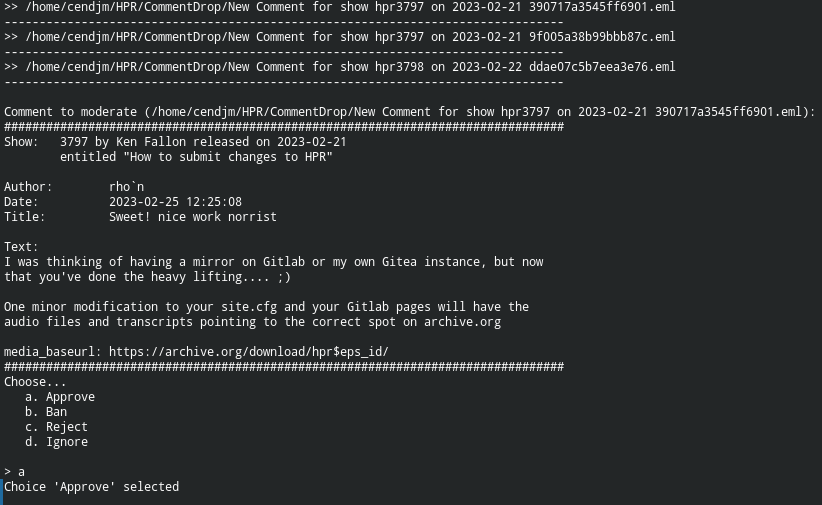The height and width of the screenshot is (505, 822).
Task: Click the first hpr3797 .eml file path
Action: tap(350, 7)
